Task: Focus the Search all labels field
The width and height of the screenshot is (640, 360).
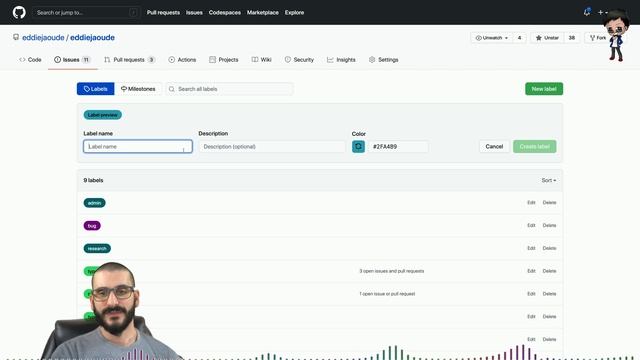Action: (229, 89)
